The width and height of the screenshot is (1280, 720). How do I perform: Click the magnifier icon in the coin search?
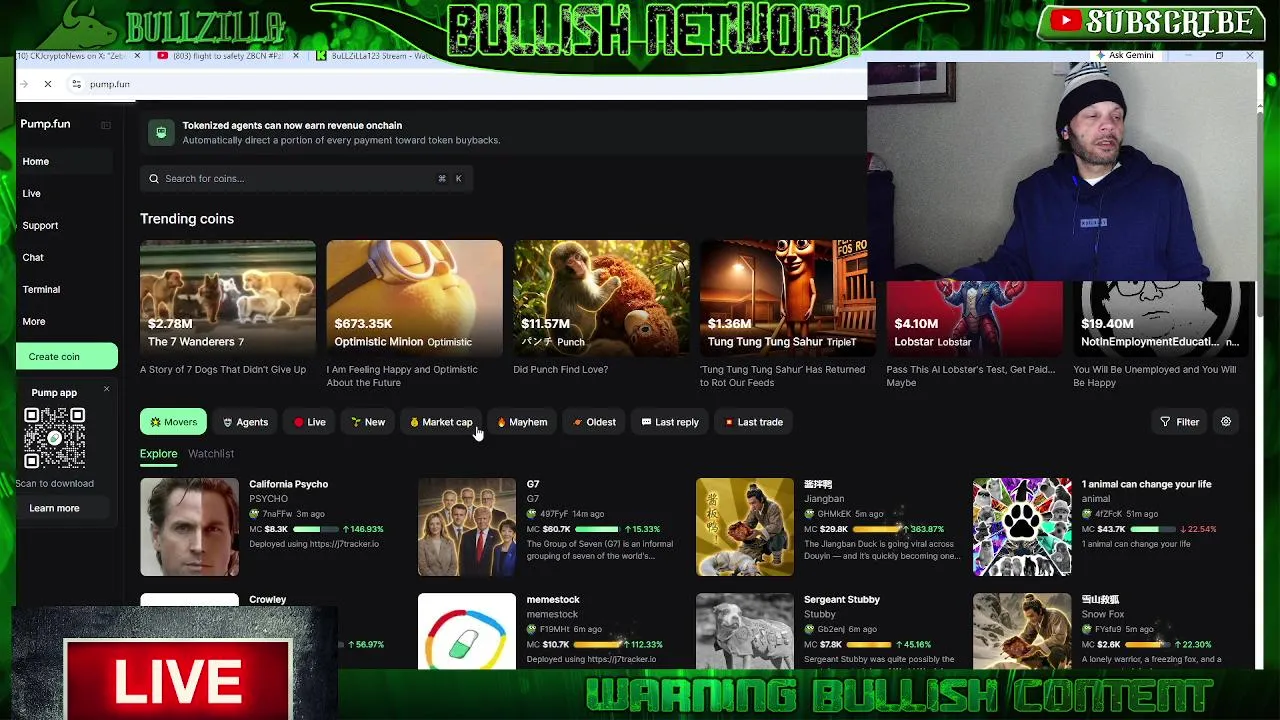coord(154,179)
